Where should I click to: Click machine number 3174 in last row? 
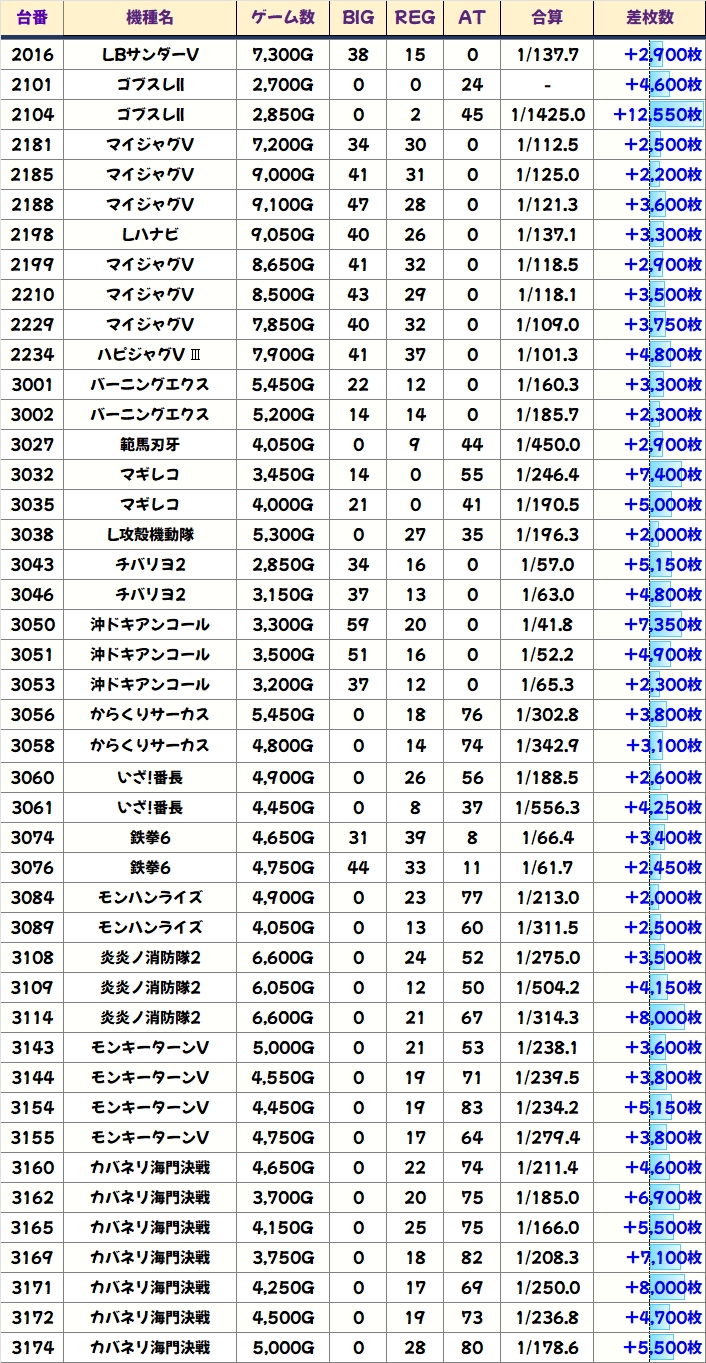pos(32,1347)
